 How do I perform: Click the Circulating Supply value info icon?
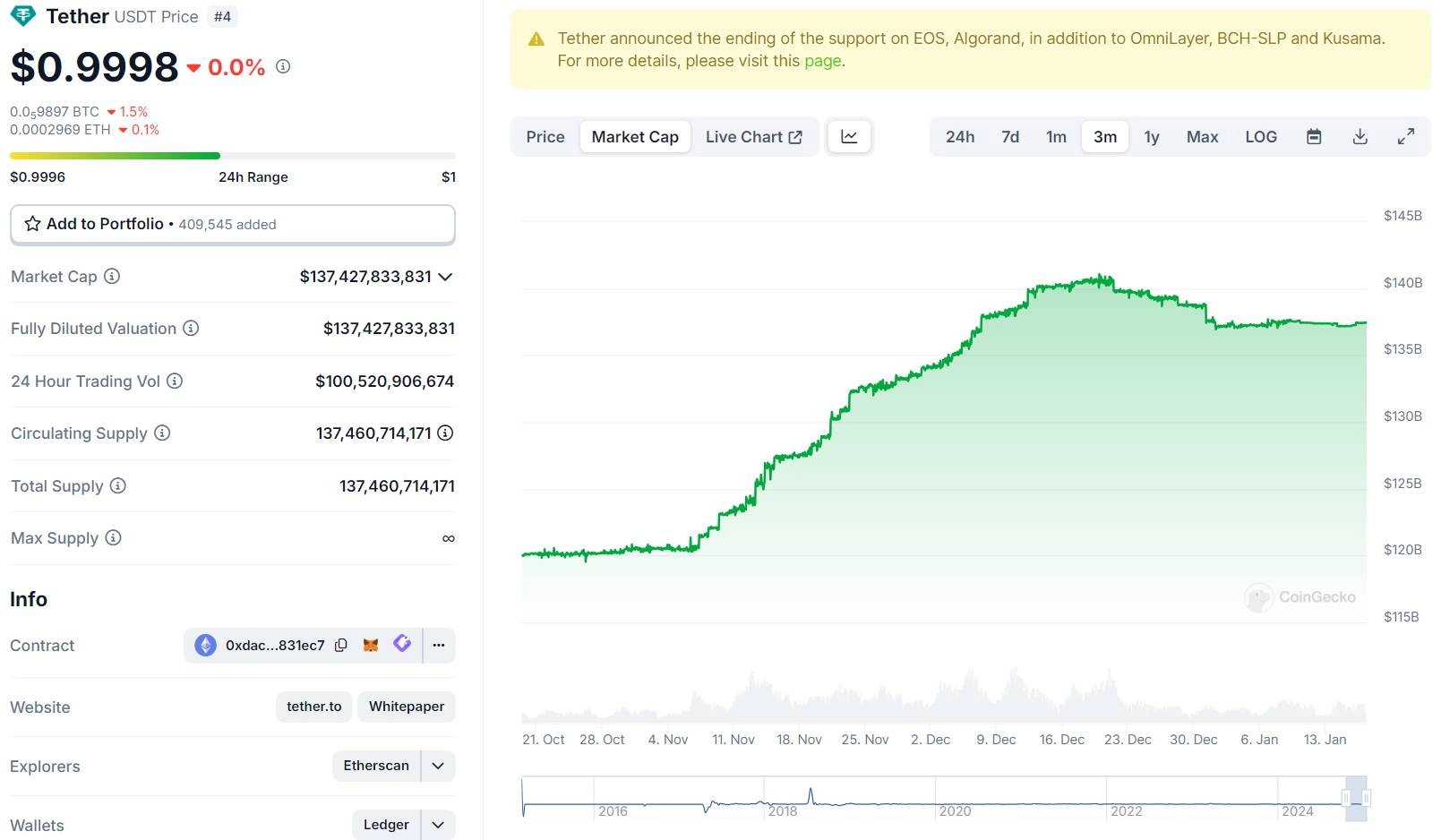(445, 433)
